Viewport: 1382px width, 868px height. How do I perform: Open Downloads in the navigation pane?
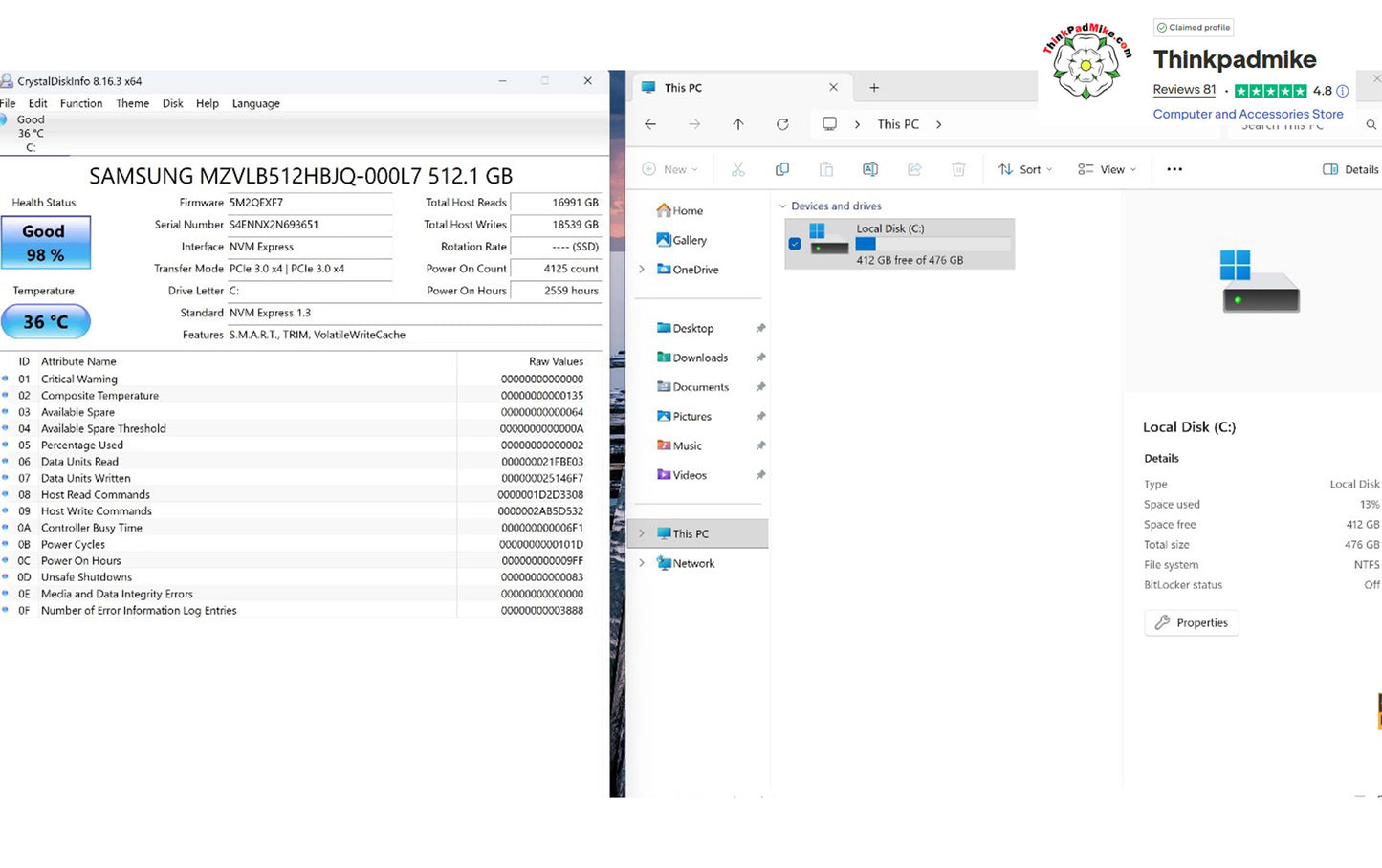pos(692,358)
